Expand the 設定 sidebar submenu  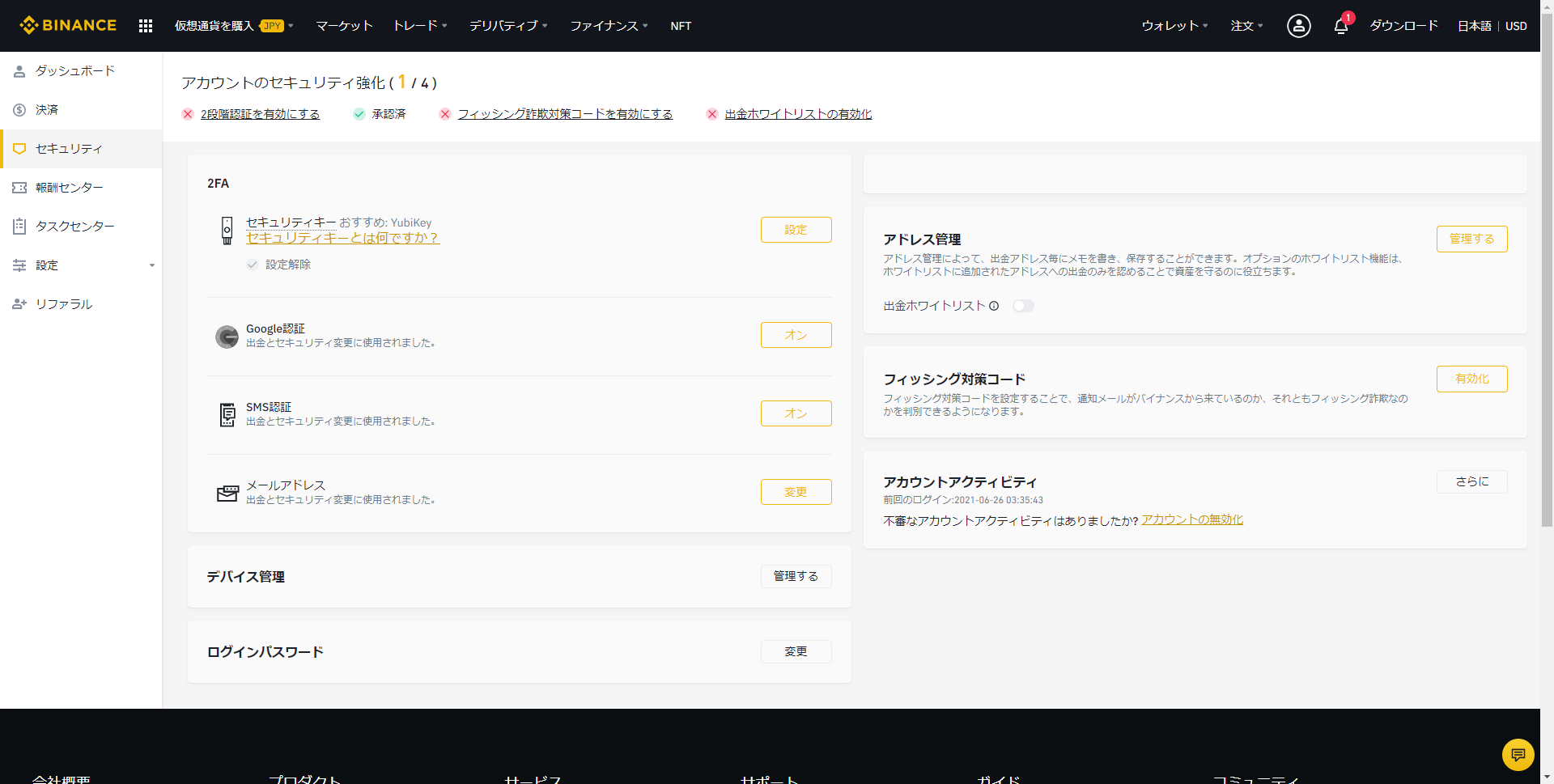pyautogui.click(x=151, y=265)
